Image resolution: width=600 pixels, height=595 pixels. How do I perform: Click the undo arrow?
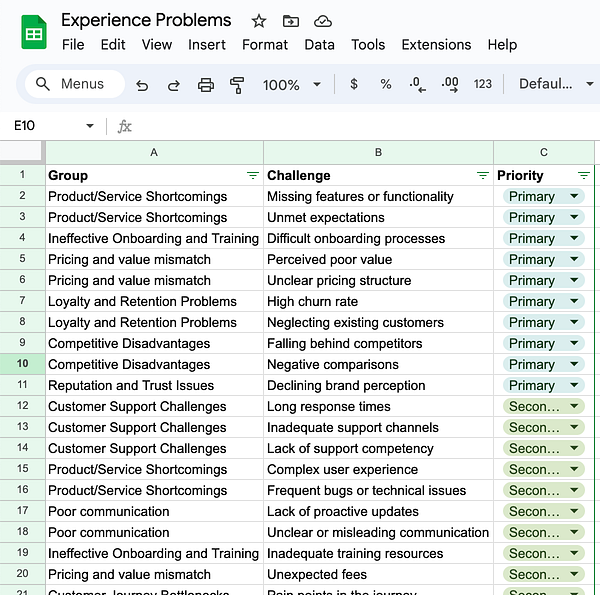pos(142,85)
